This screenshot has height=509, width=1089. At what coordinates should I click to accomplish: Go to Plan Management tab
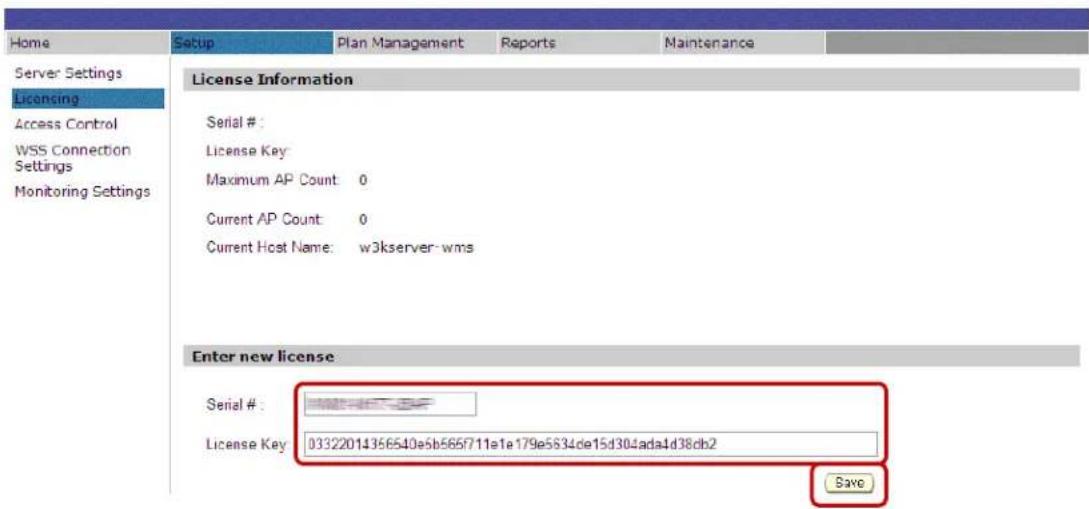415,43
